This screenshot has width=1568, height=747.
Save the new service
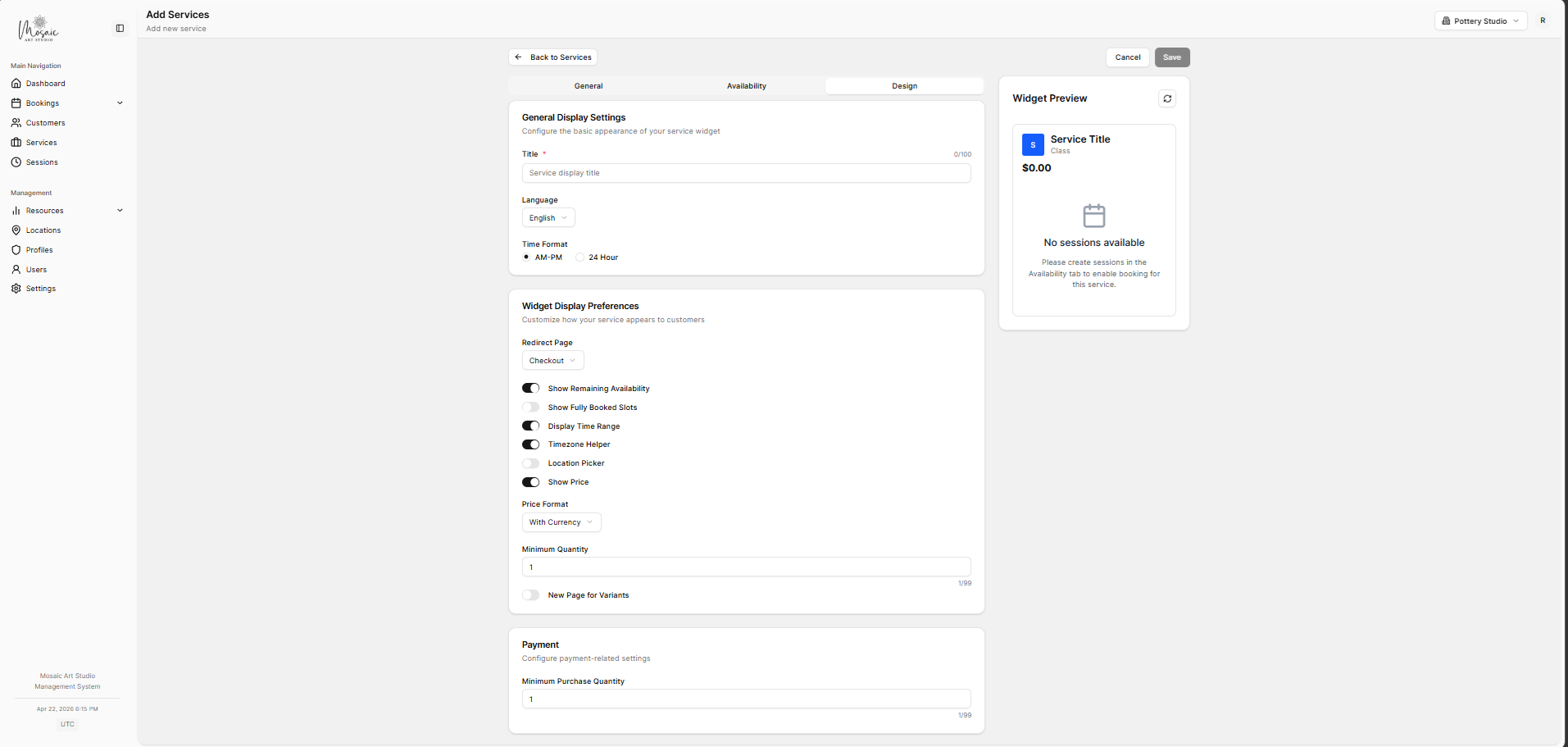(x=1171, y=57)
